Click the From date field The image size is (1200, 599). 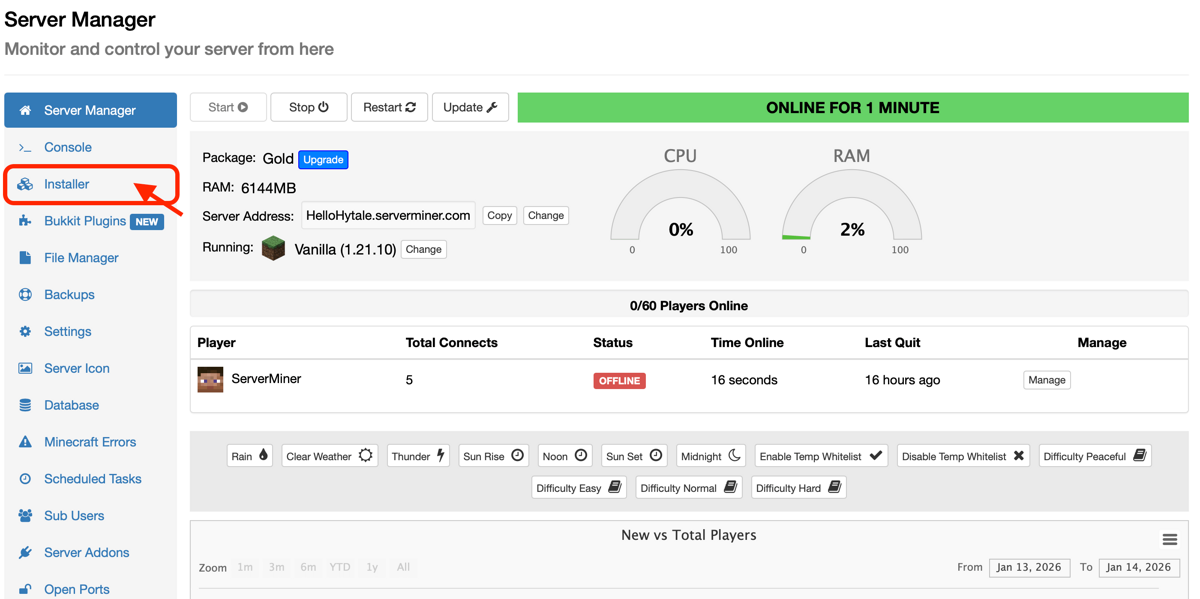click(1029, 567)
